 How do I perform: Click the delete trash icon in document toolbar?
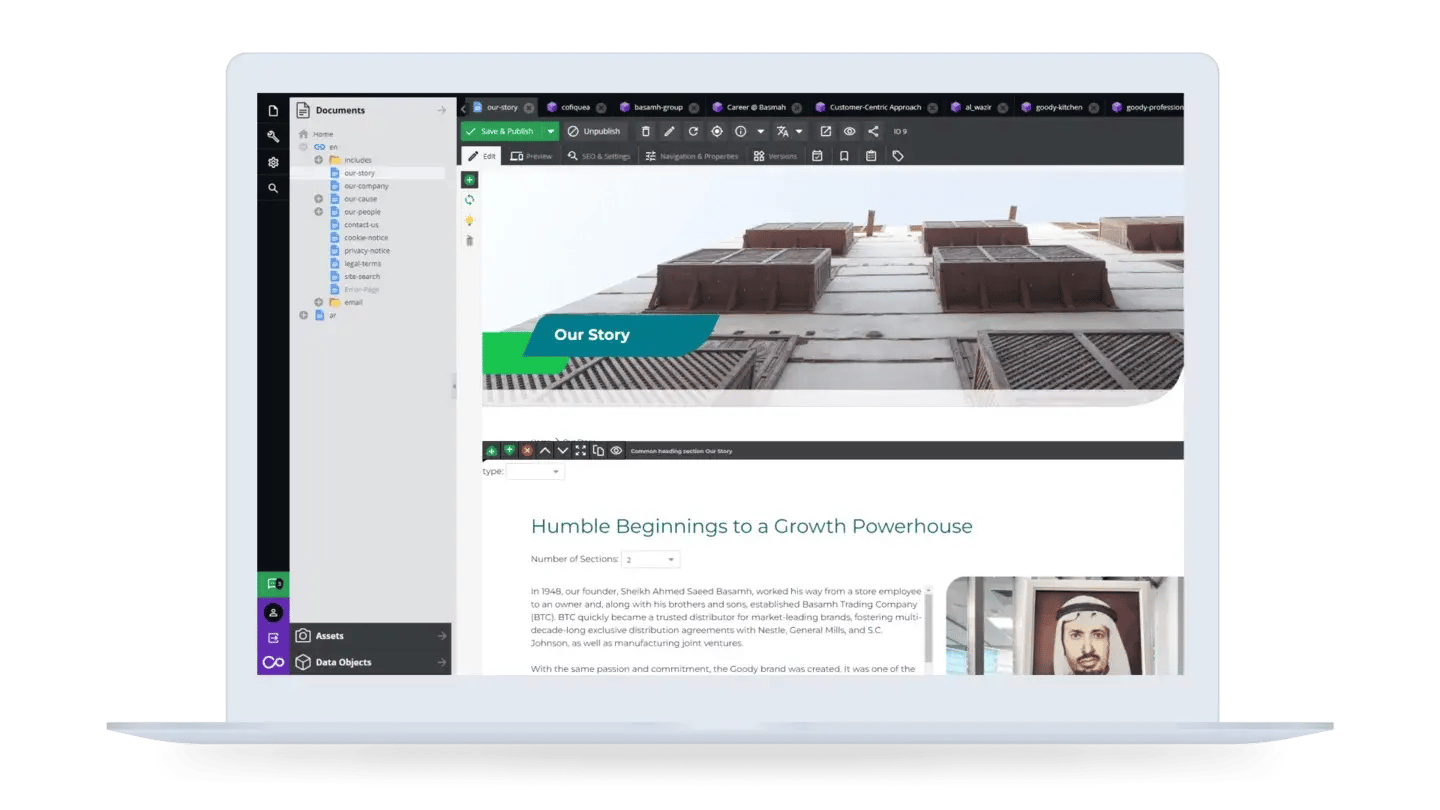[x=645, y=131]
